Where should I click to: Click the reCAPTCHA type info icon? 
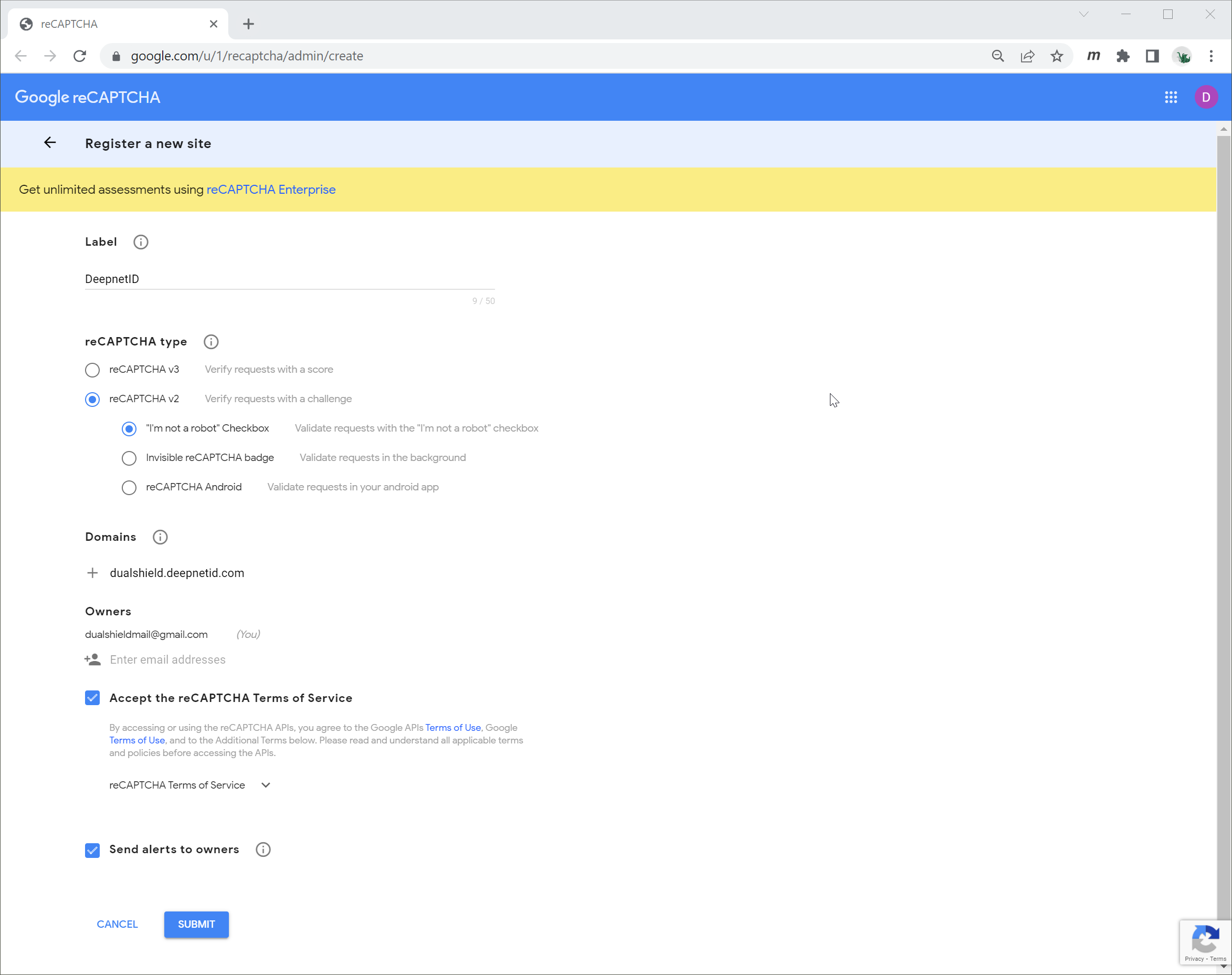pos(211,341)
